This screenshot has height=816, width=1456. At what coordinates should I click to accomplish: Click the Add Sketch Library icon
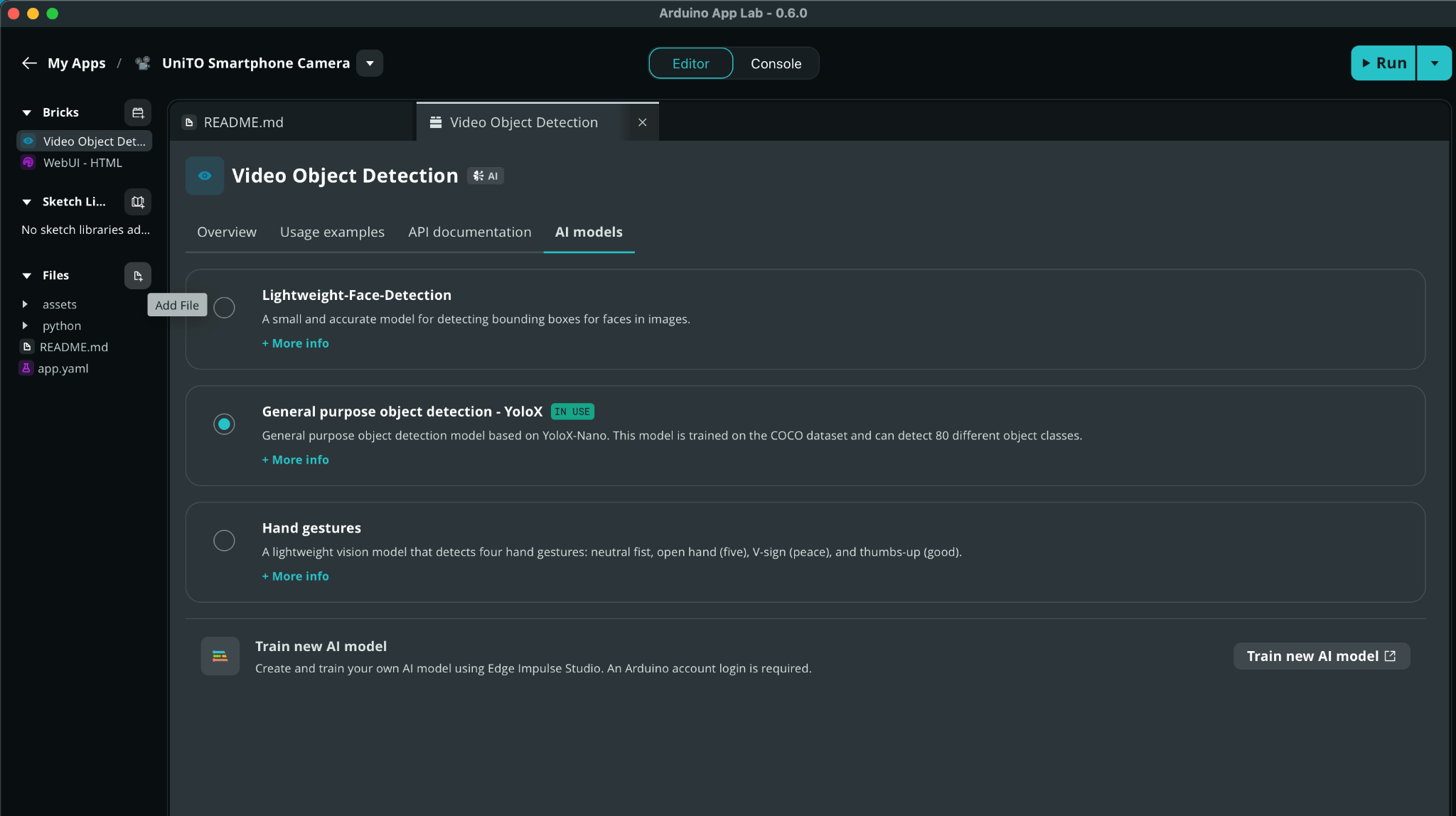click(138, 202)
